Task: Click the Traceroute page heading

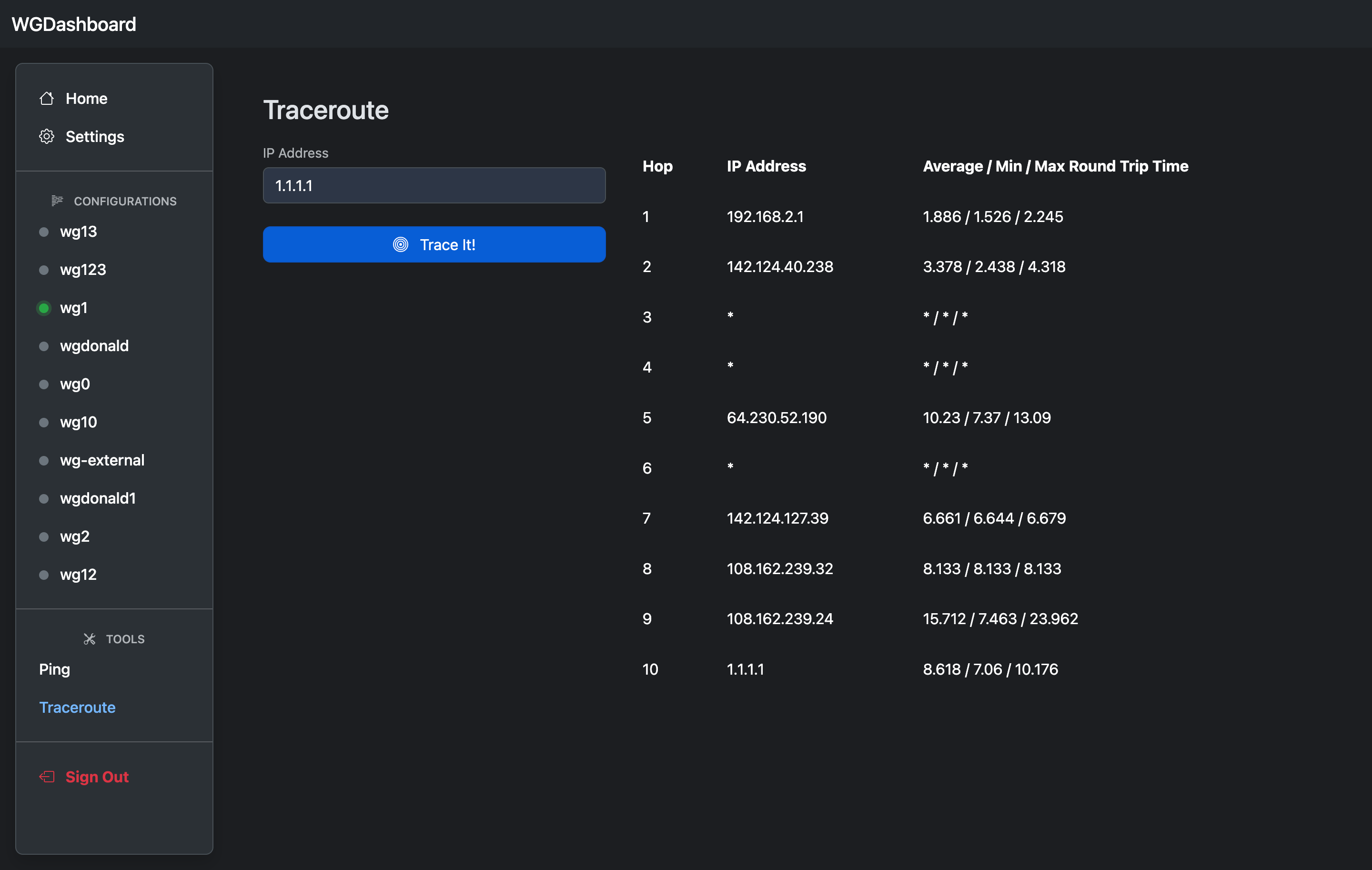Action: 326,110
